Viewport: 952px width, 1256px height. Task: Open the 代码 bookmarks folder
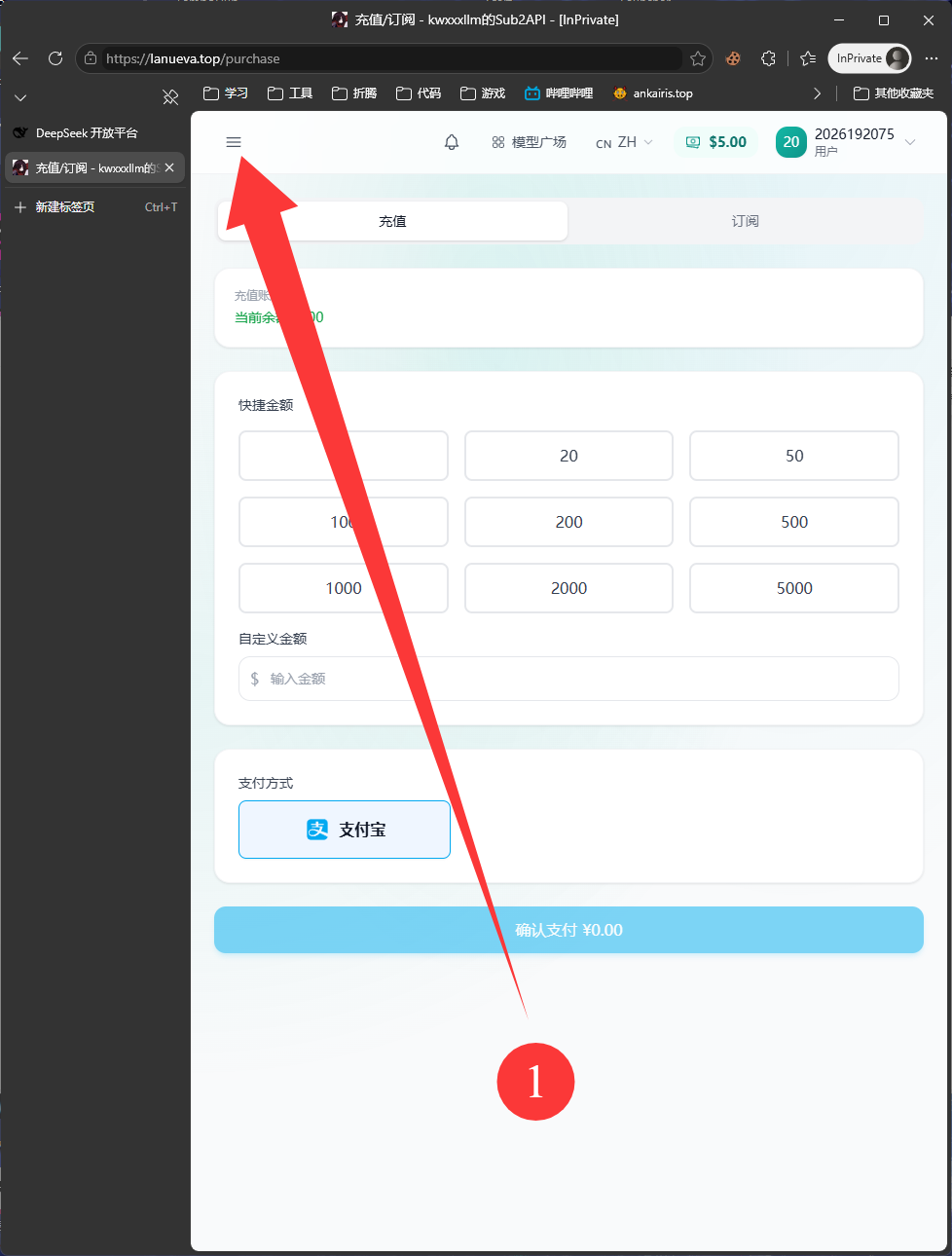(419, 93)
